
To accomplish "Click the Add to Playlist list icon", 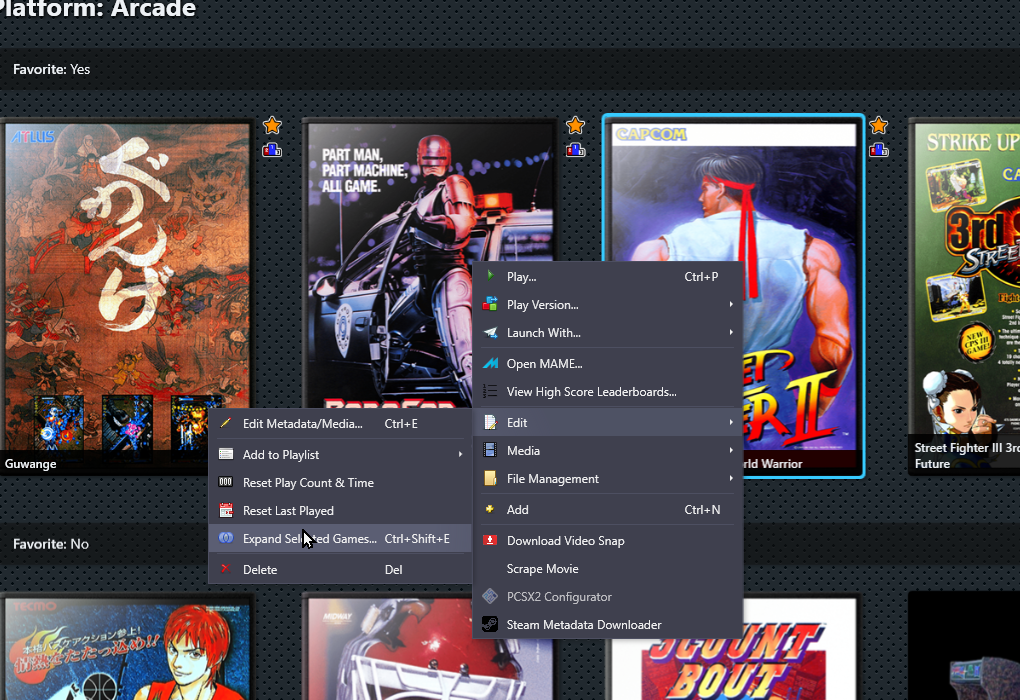I will point(226,454).
